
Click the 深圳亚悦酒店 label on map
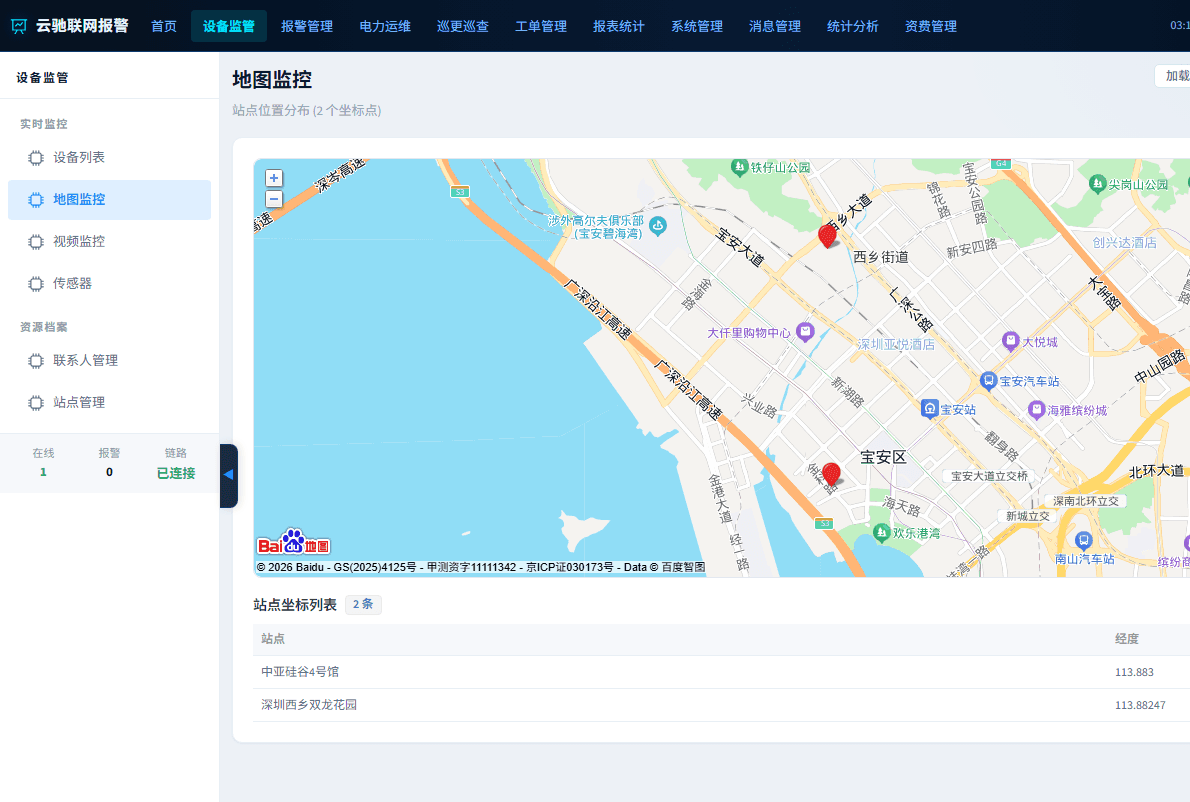(x=896, y=344)
